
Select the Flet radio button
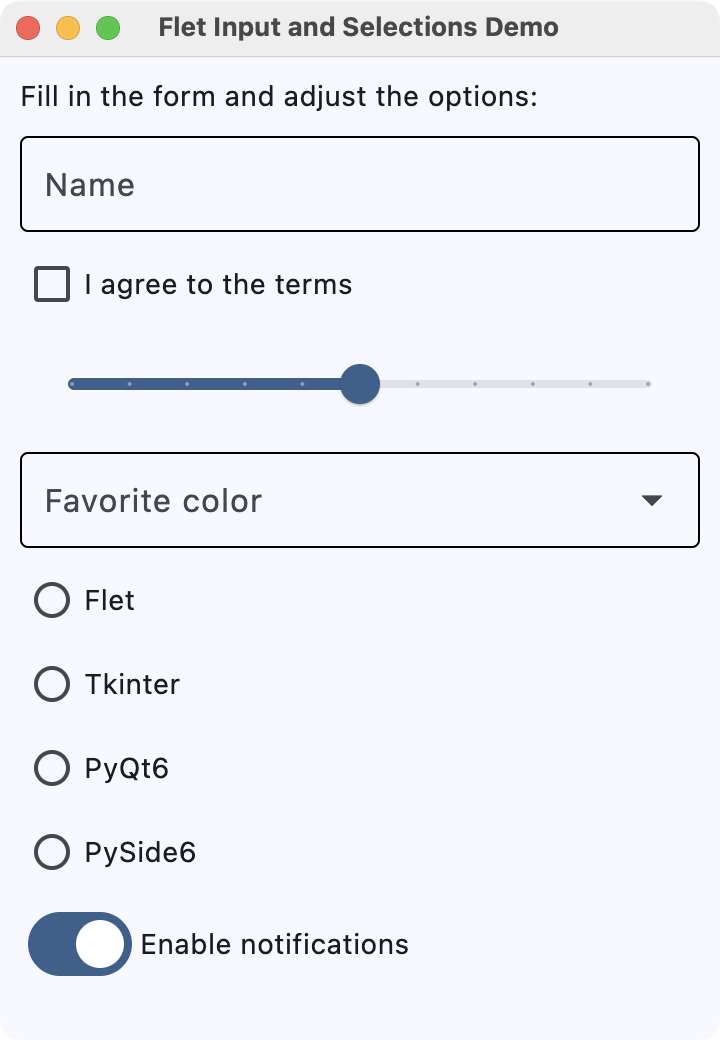click(51, 600)
